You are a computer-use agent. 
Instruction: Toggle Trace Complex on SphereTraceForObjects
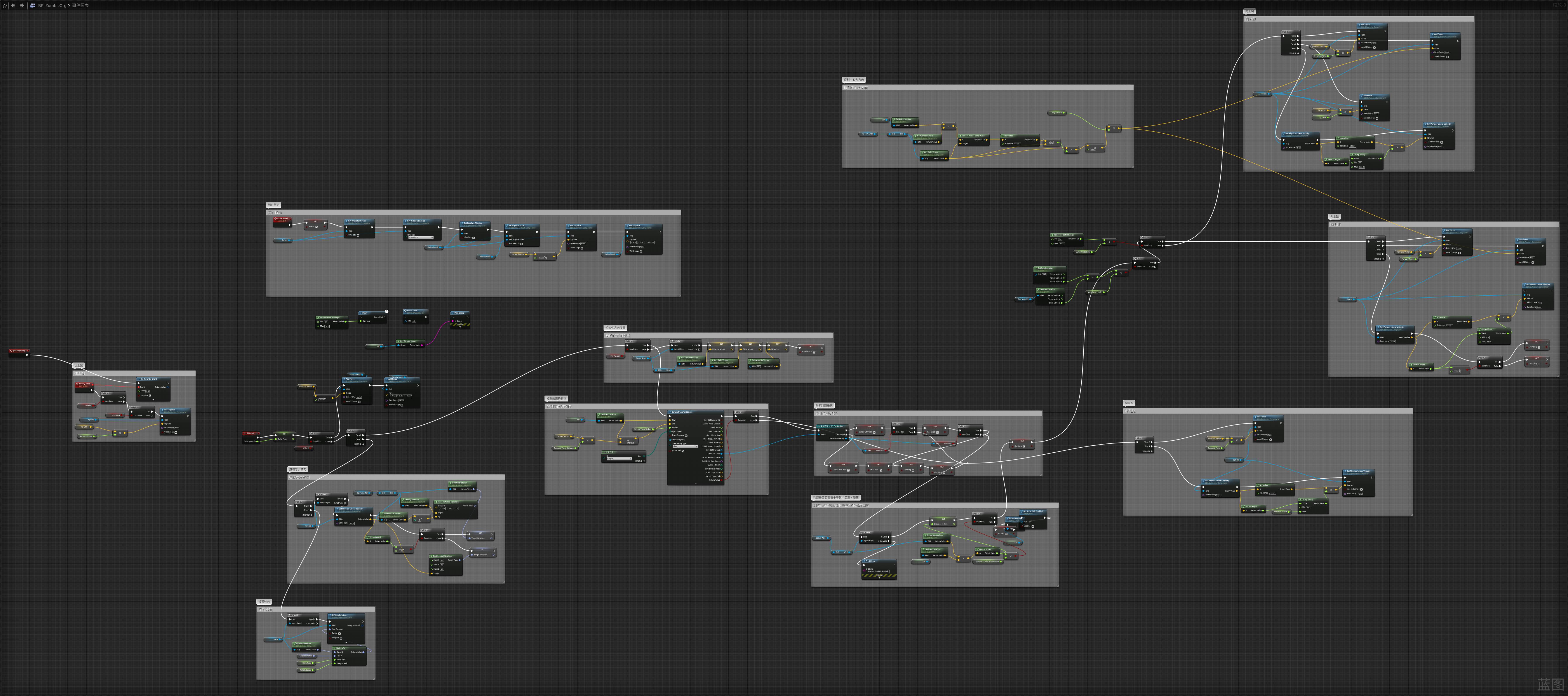(686, 436)
